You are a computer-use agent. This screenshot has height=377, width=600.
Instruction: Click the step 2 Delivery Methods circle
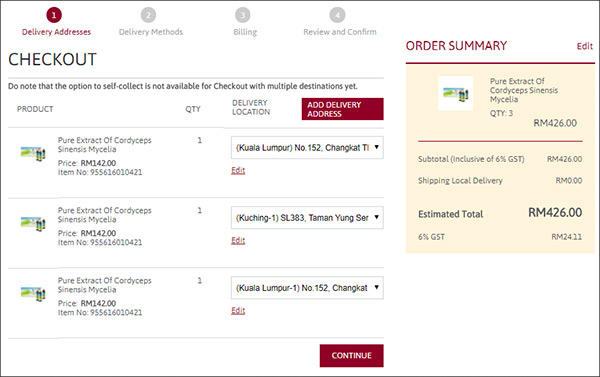(148, 15)
